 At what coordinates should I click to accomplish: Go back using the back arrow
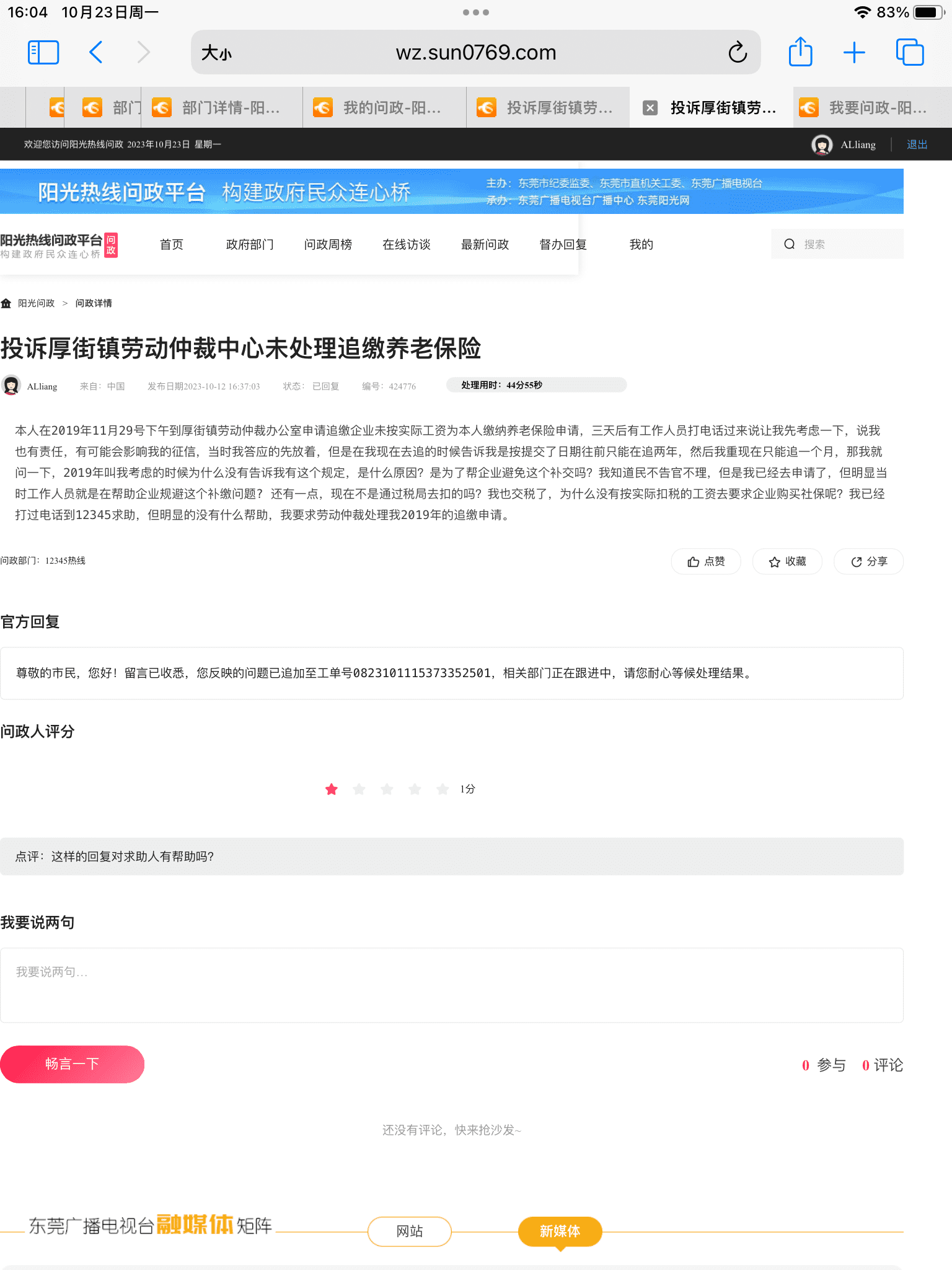click(x=96, y=53)
